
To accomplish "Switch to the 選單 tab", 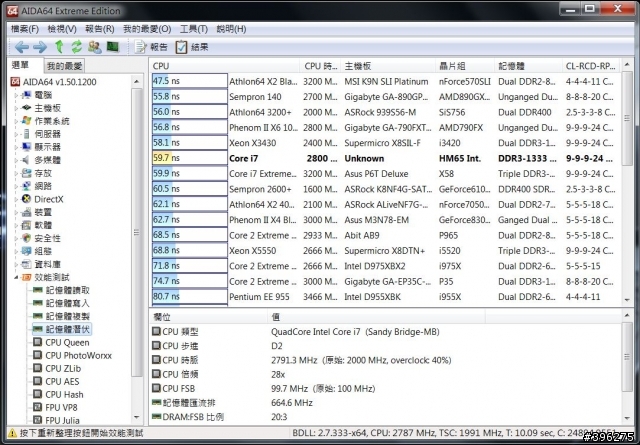I will pos(21,65).
